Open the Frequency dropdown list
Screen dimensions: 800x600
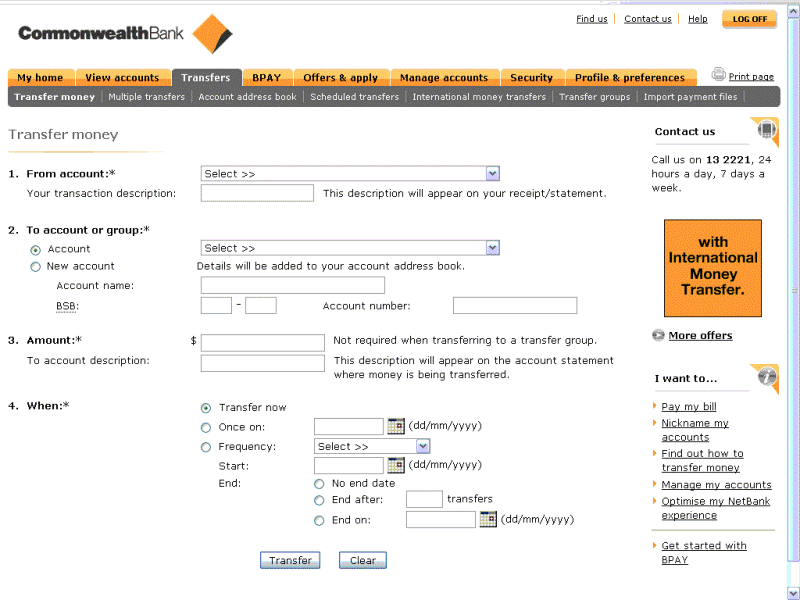click(371, 447)
